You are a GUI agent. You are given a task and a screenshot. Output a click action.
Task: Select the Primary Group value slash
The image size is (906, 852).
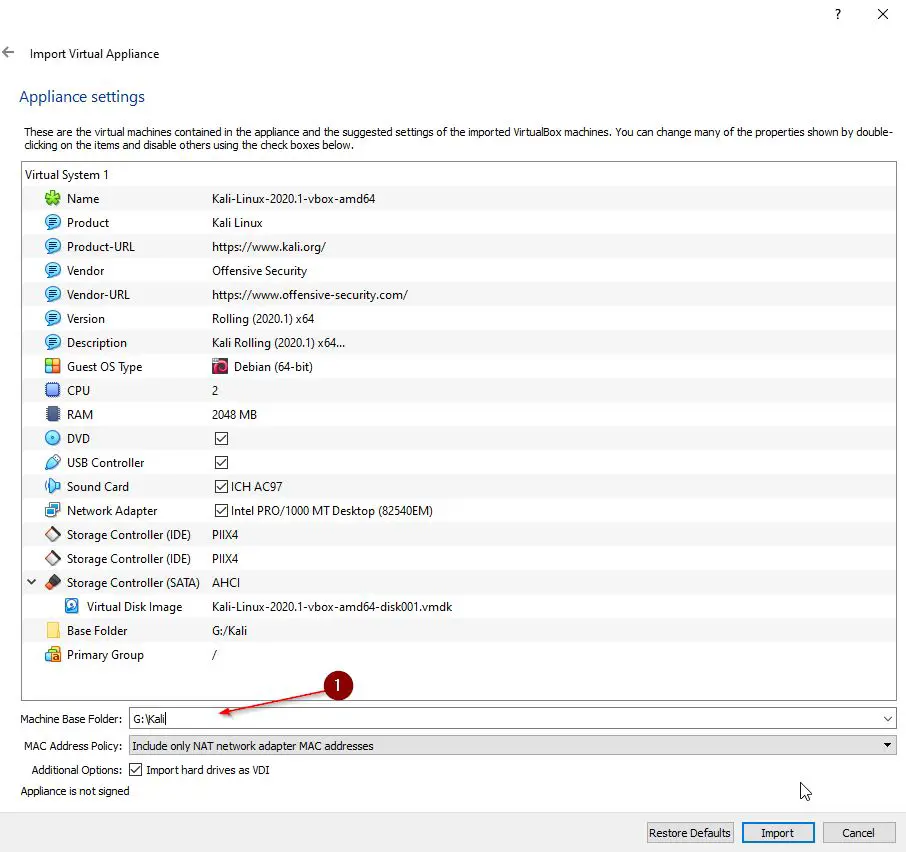[x=214, y=655]
